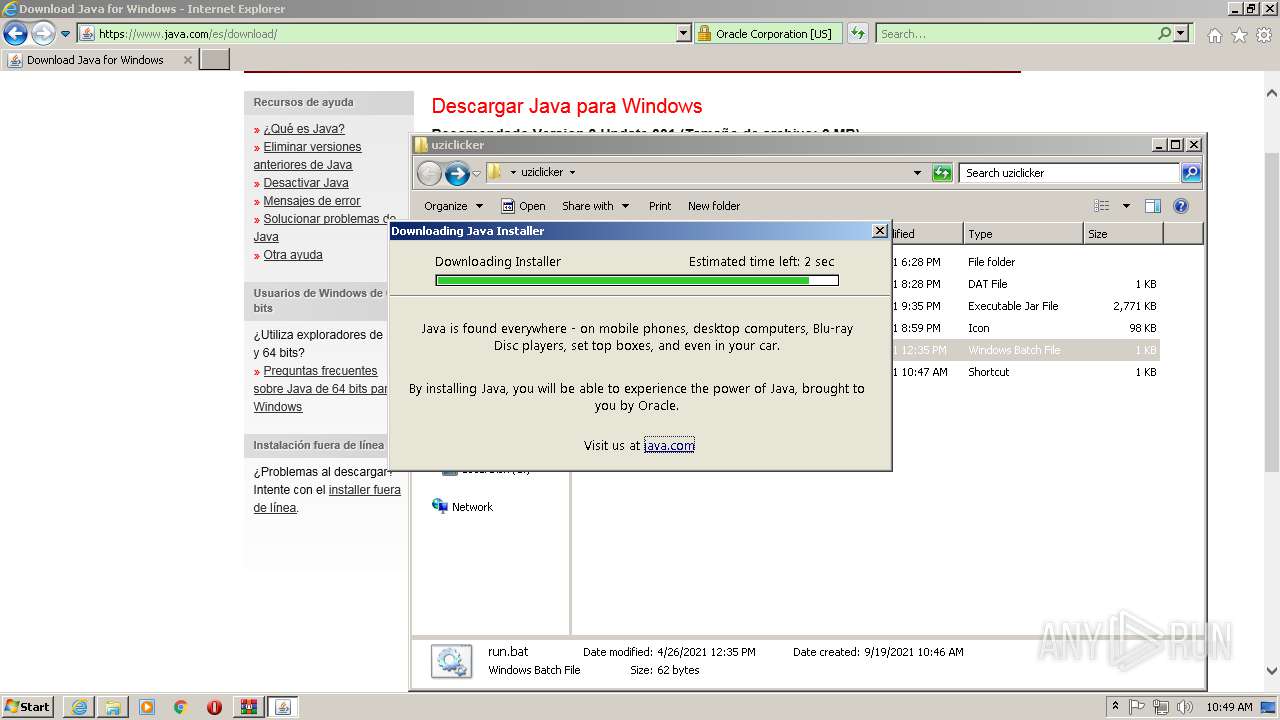
Task: Click the java.com address bar URL
Action: (x=188, y=34)
